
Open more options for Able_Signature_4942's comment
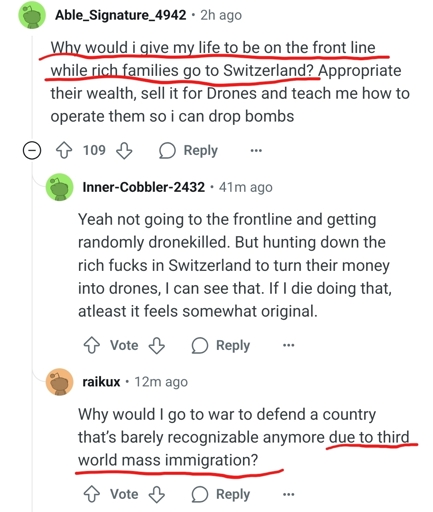point(256,151)
